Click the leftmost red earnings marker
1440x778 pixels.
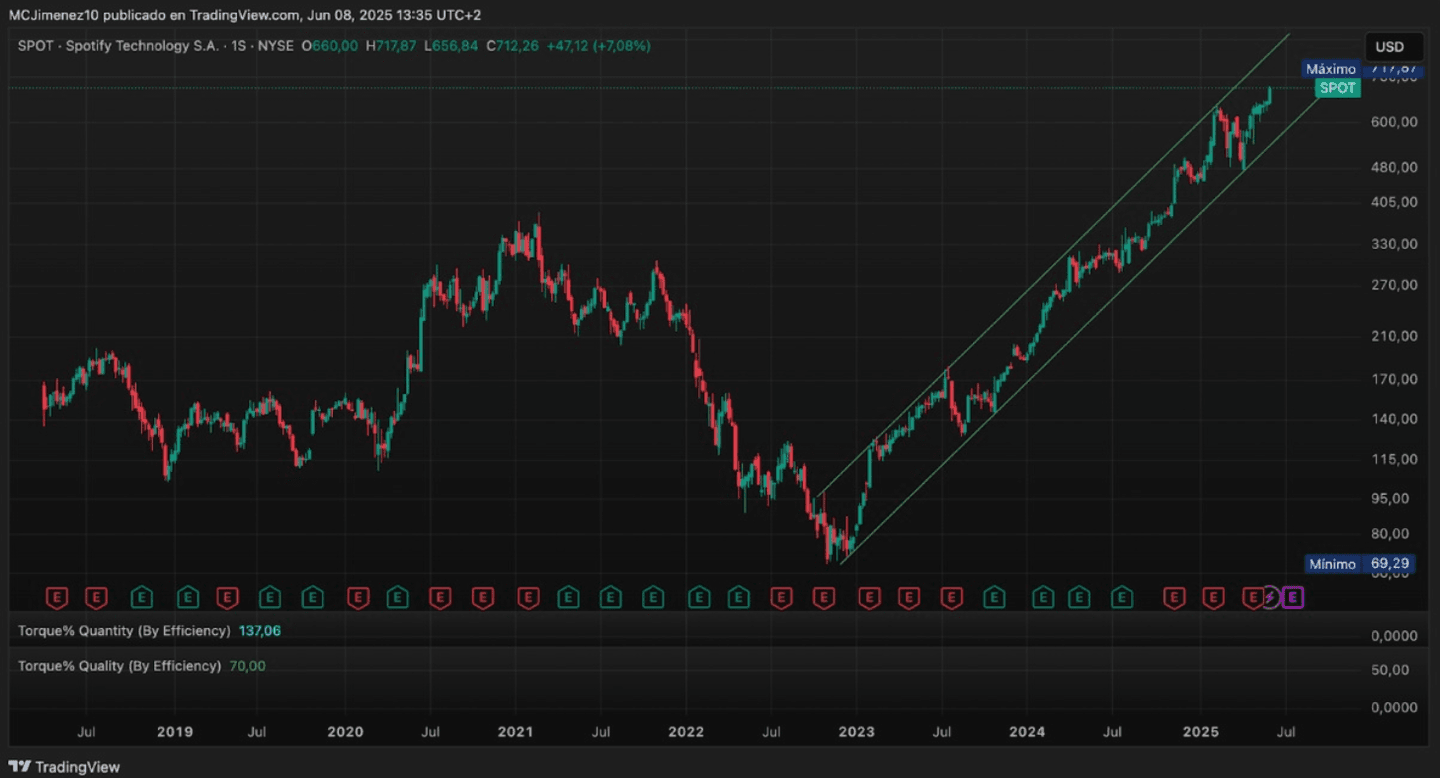(58, 598)
